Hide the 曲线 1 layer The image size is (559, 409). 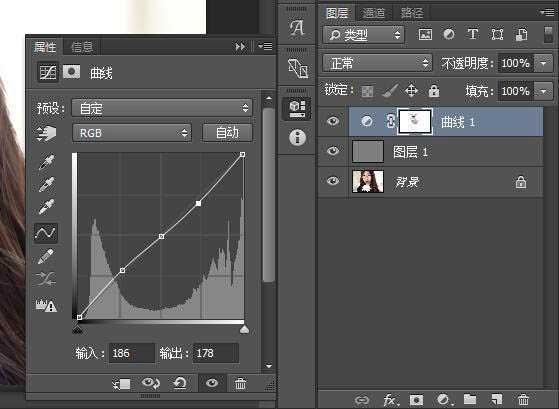click(x=333, y=122)
